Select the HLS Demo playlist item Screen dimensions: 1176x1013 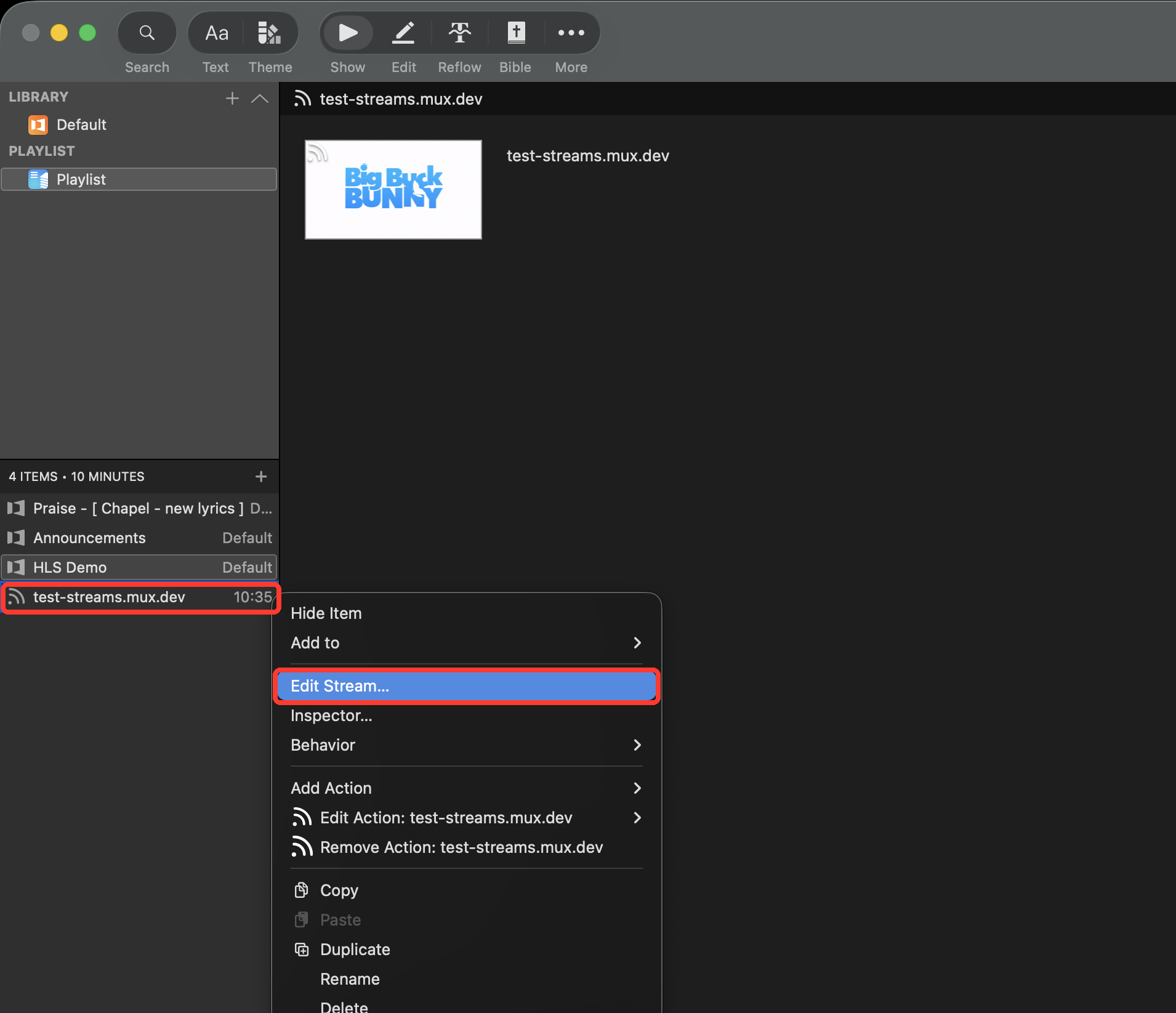tap(139, 567)
